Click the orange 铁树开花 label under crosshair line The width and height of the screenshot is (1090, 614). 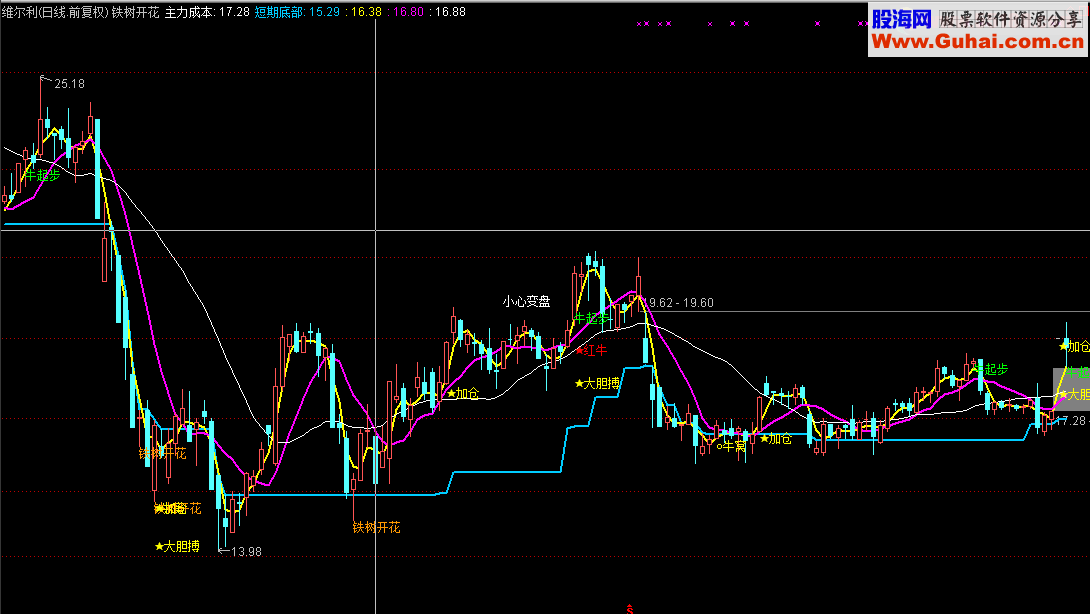coord(376,527)
